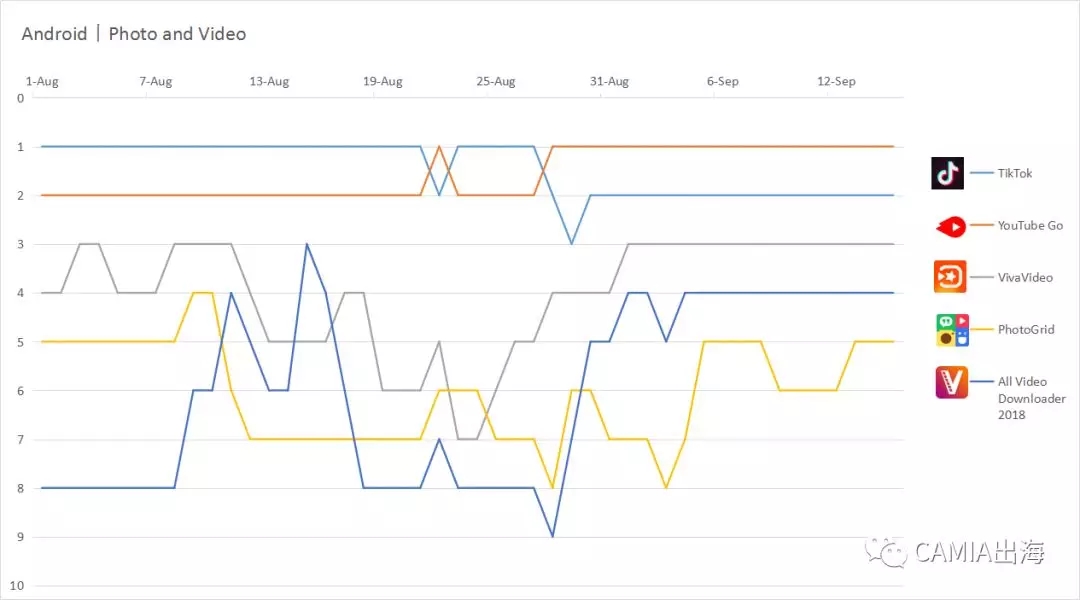Screen dimensions: 1080x600
Task: Click the YouTube Go legend label
Action: (x=1030, y=225)
